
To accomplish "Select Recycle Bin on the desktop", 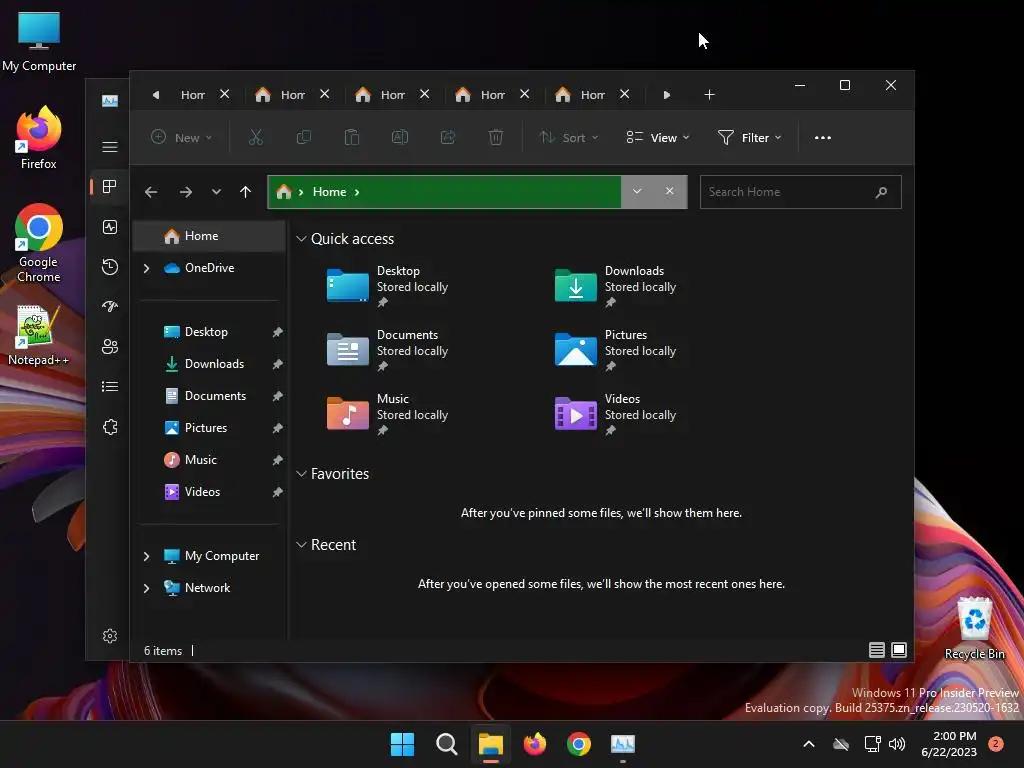I will tap(974, 628).
